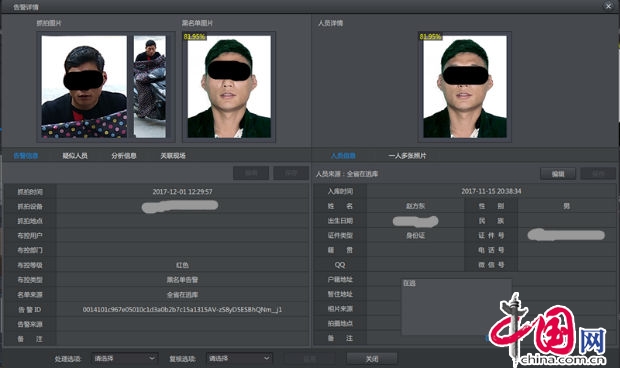The height and width of the screenshot is (368, 620).
Task: Switch to the 疑似人员 tab
Action: (75, 156)
